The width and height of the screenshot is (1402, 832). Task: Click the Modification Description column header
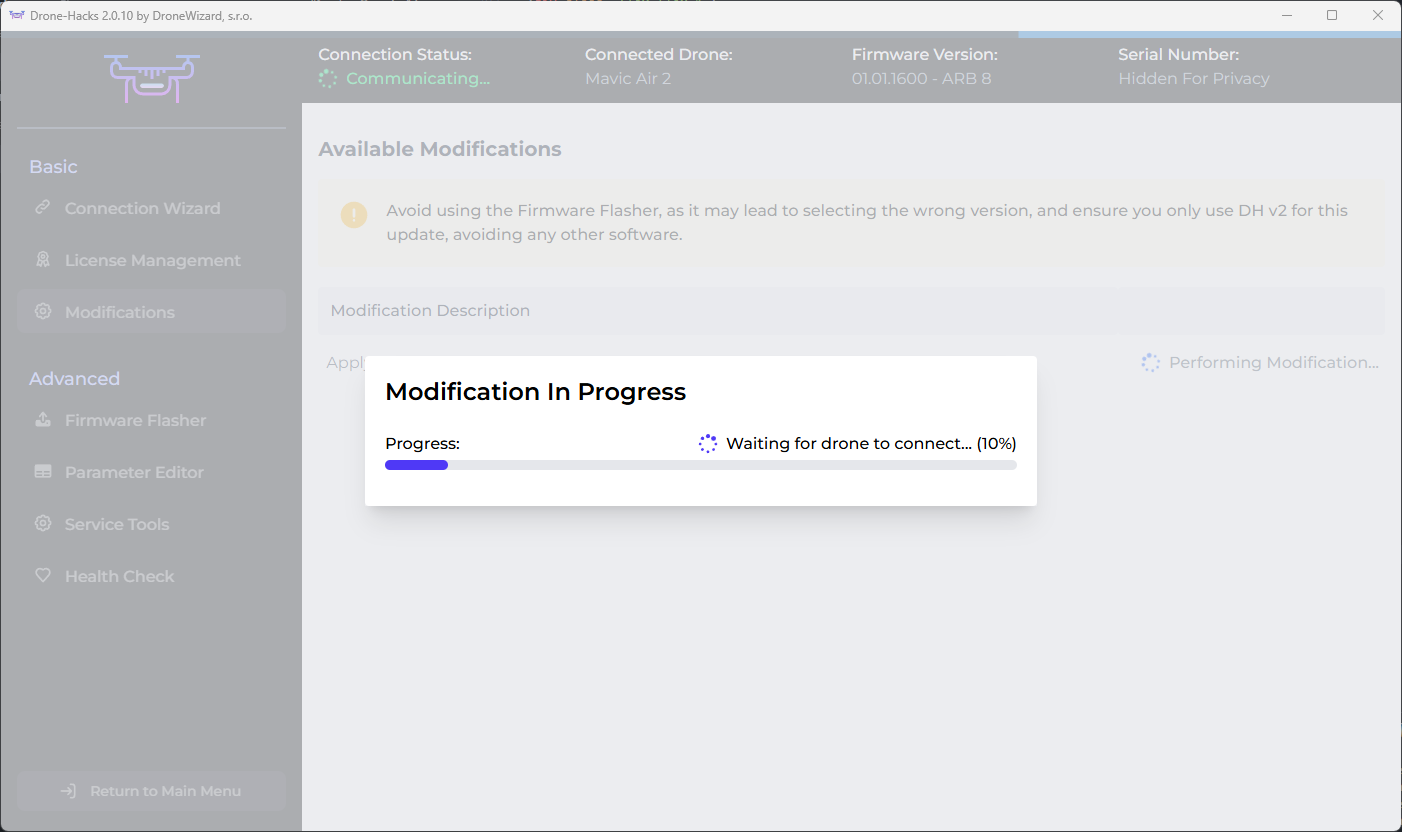click(430, 311)
